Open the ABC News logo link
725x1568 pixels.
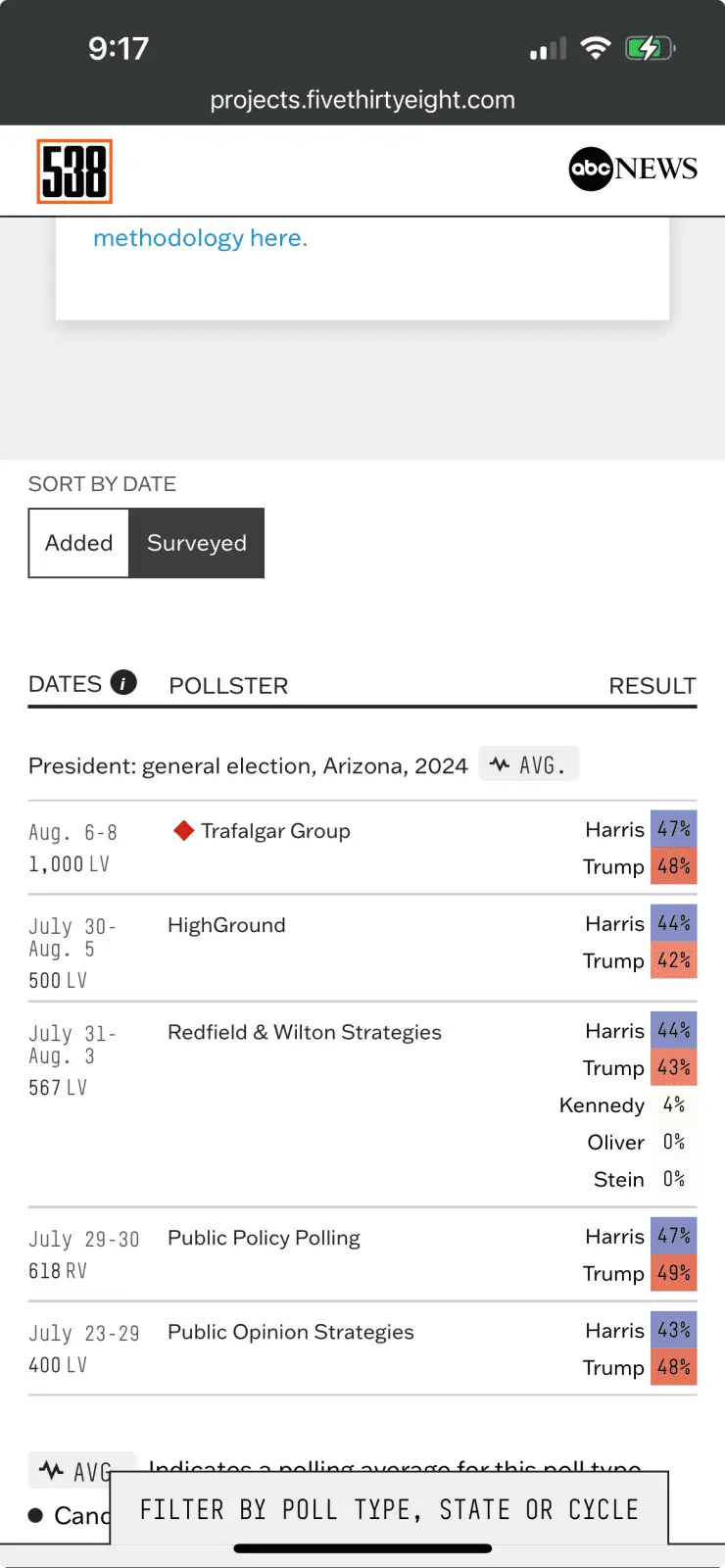pyautogui.click(x=633, y=169)
